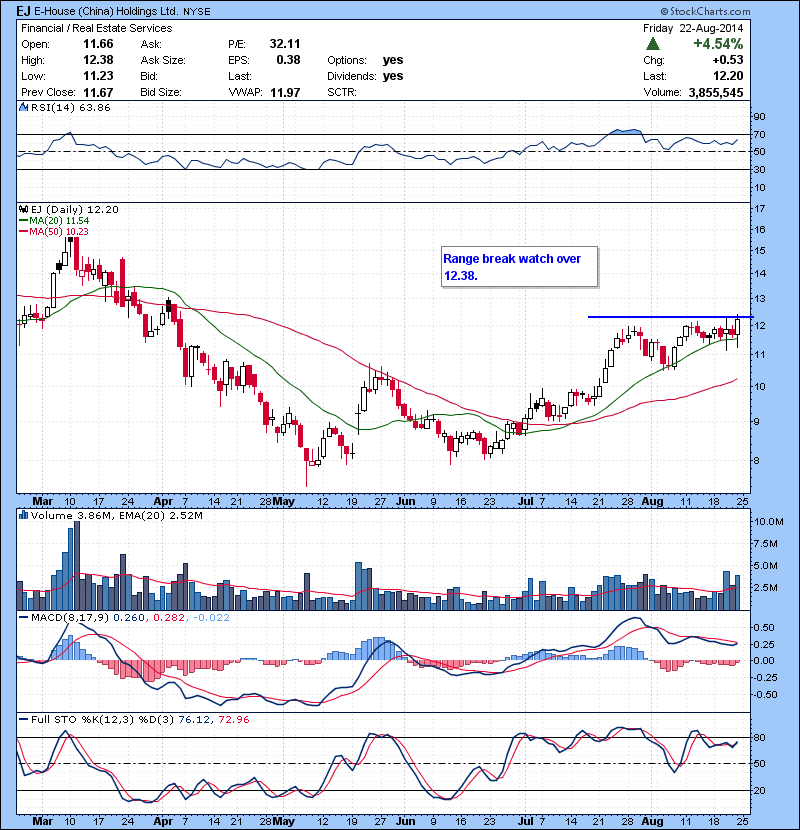Click the MA(20) 11.54 legend text
This screenshot has height=830, width=800.
tap(59, 221)
